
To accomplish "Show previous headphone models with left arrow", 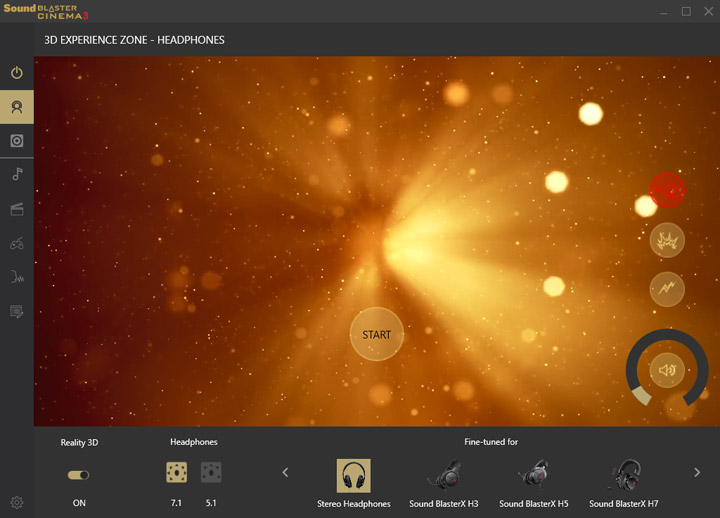I will pyautogui.click(x=285, y=472).
